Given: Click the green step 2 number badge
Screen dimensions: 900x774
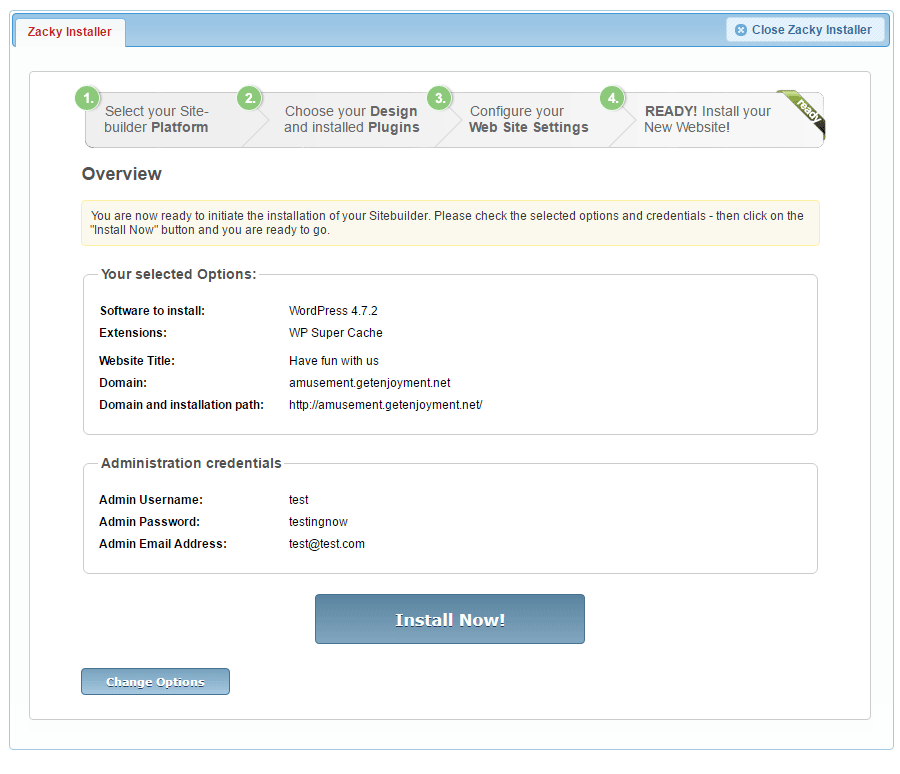Looking at the screenshot, I should point(250,98).
